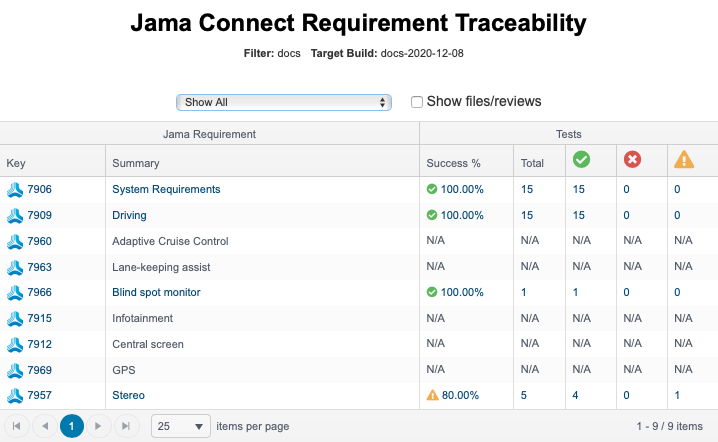
Task: Open requirement key 7906 link
Action: tap(39, 189)
